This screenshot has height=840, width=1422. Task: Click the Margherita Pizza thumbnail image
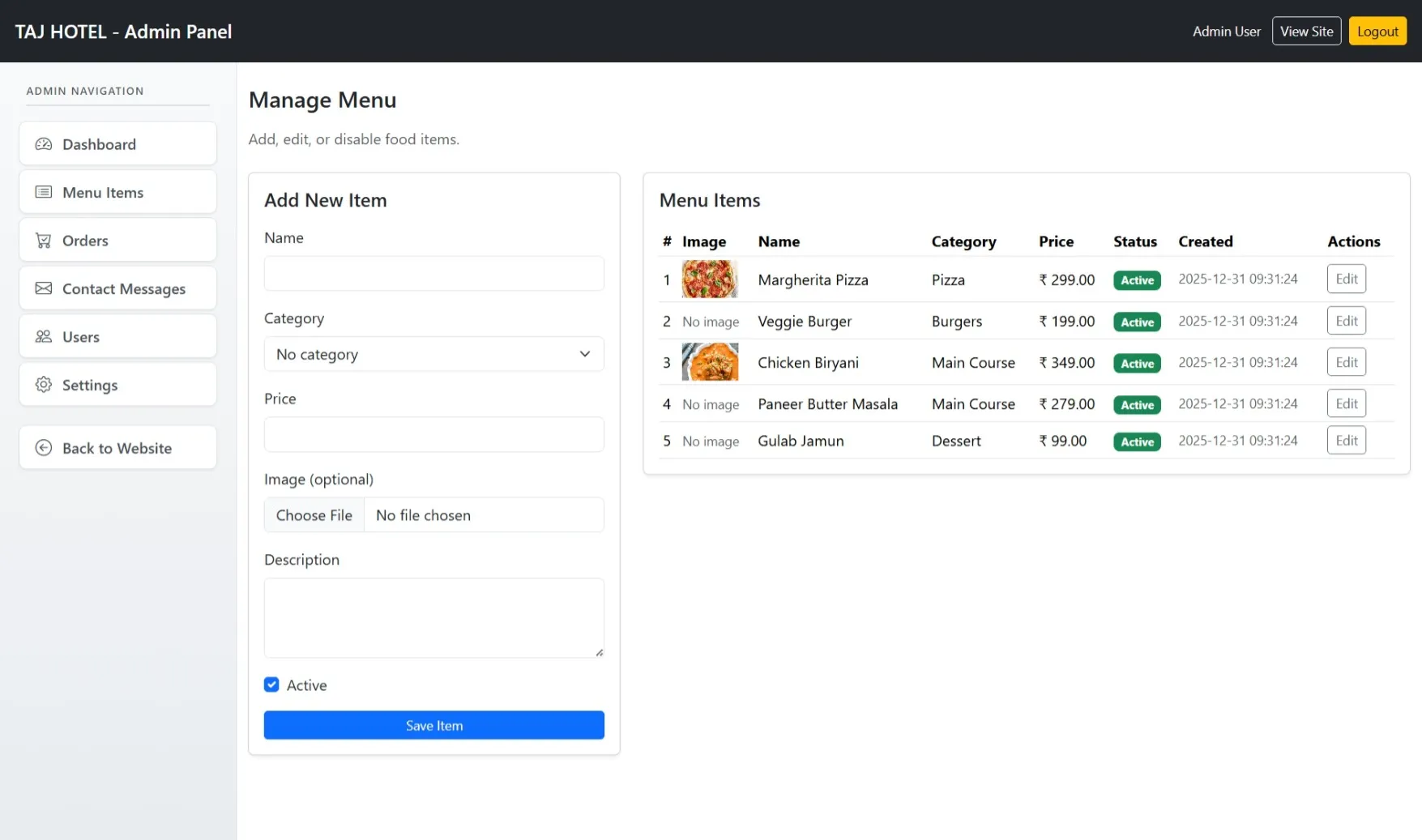pyautogui.click(x=710, y=279)
